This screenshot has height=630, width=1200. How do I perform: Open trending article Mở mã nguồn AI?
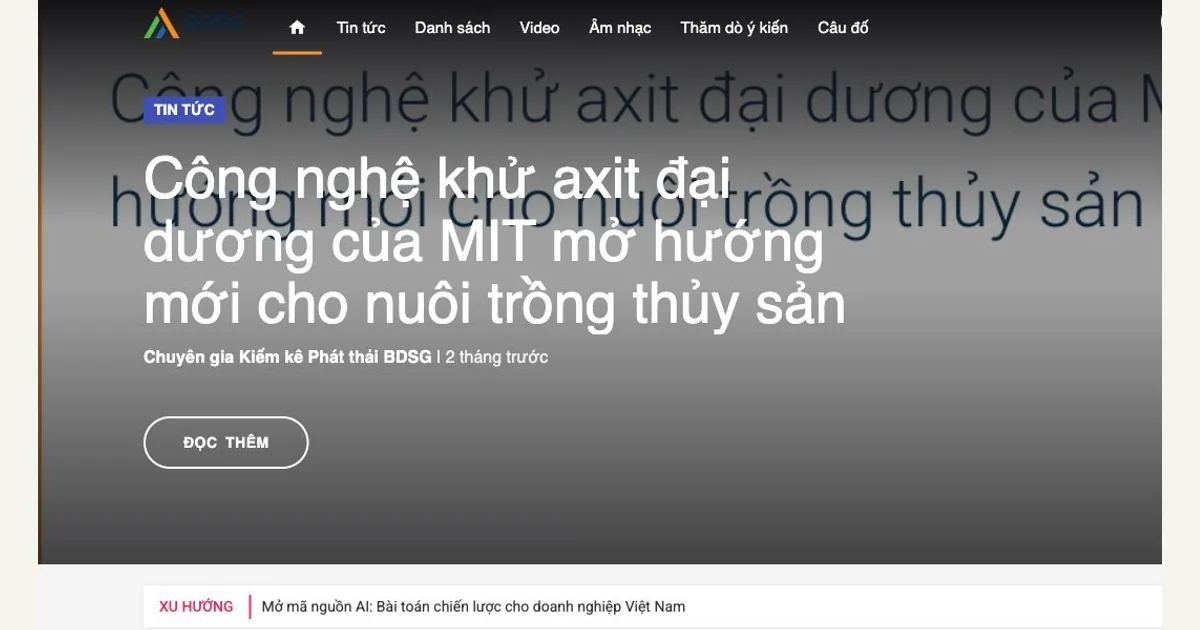(473, 606)
